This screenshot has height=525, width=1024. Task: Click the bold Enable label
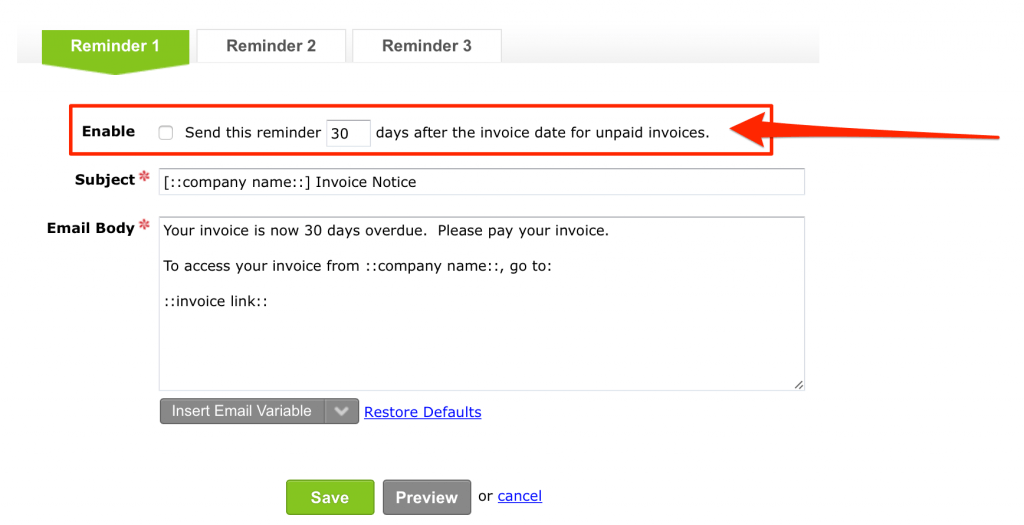[x=108, y=131]
